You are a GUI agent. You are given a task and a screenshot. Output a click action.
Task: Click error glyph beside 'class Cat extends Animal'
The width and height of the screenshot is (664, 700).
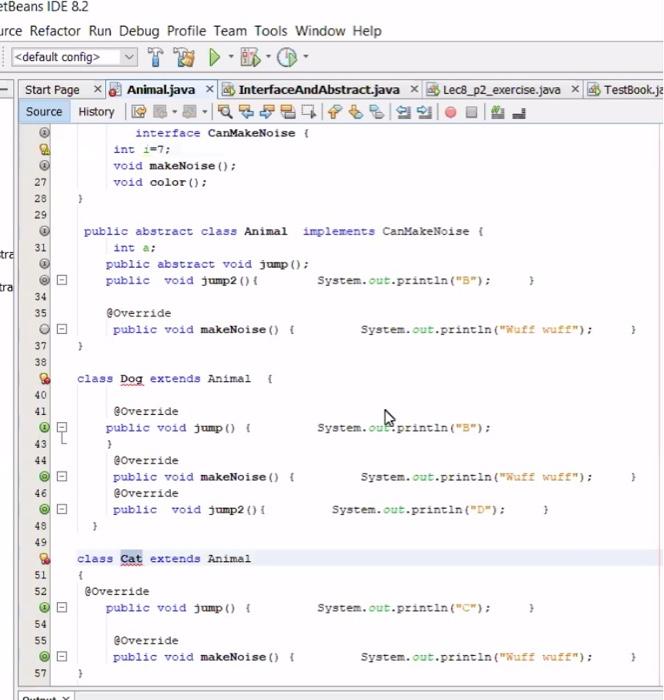coord(45,558)
